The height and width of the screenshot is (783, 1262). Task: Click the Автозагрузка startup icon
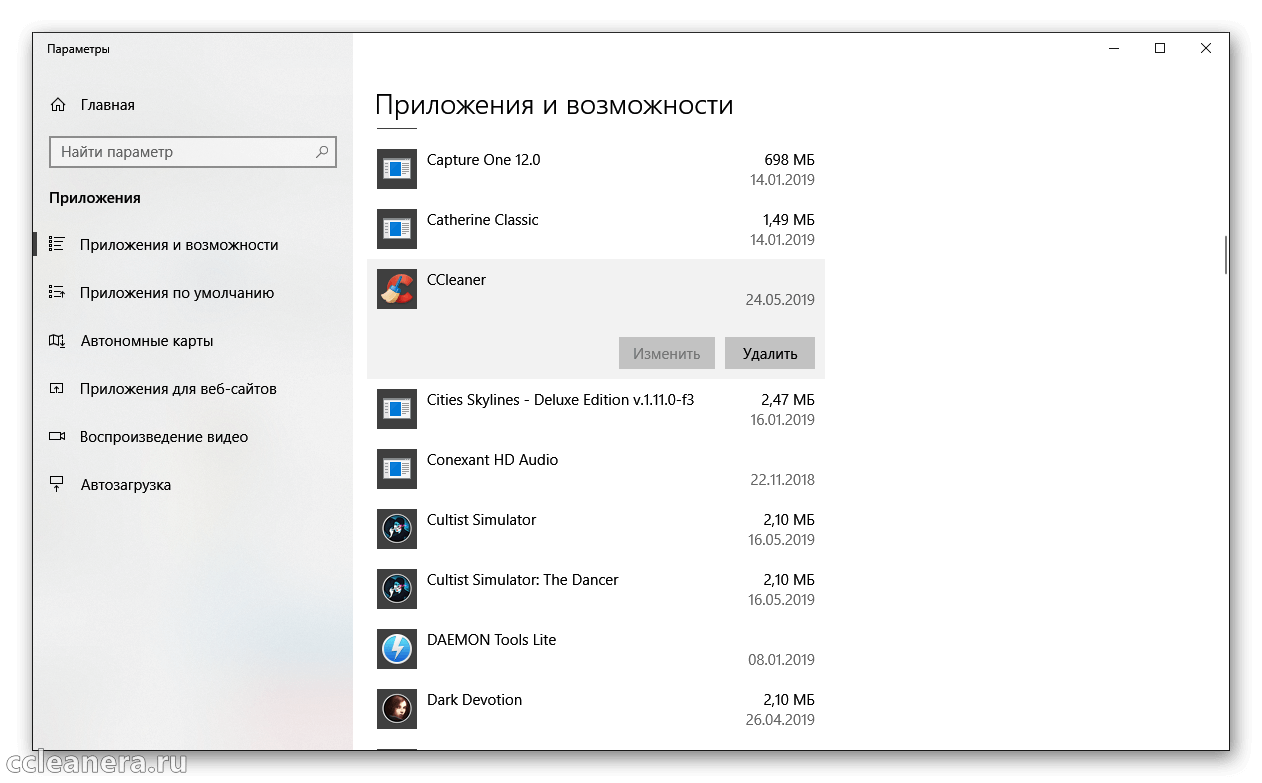point(57,485)
